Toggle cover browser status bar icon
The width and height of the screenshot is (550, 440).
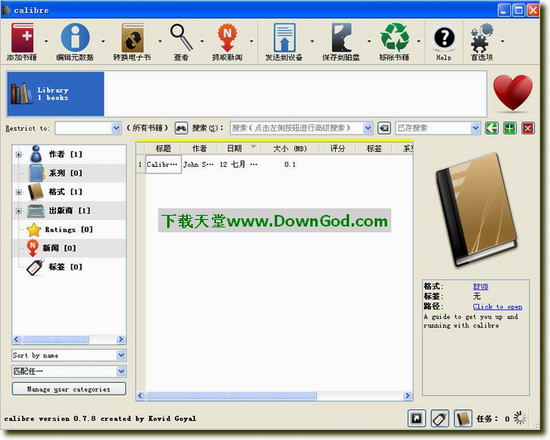[417, 418]
